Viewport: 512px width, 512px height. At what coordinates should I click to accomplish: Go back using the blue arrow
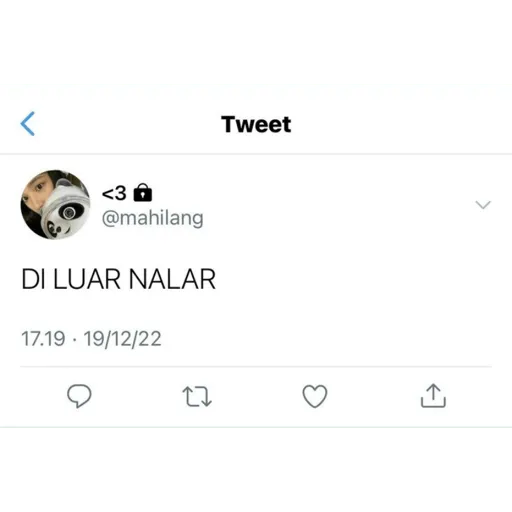[28, 124]
